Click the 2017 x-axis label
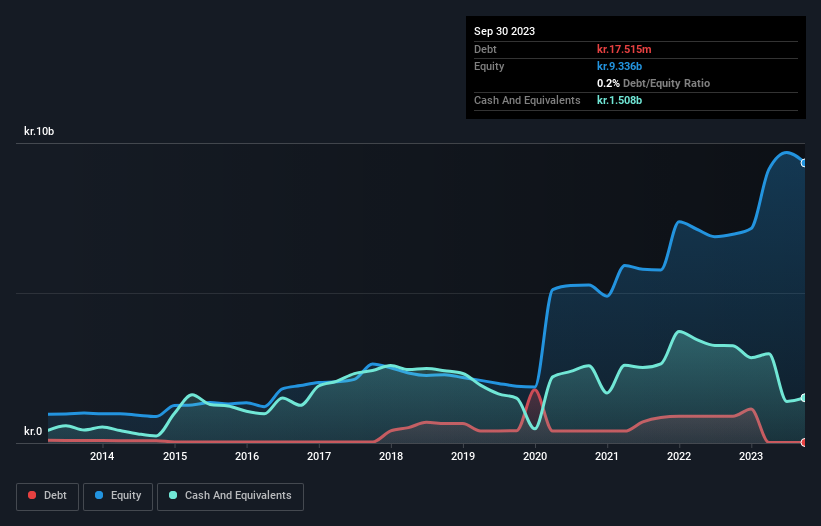 [319, 456]
